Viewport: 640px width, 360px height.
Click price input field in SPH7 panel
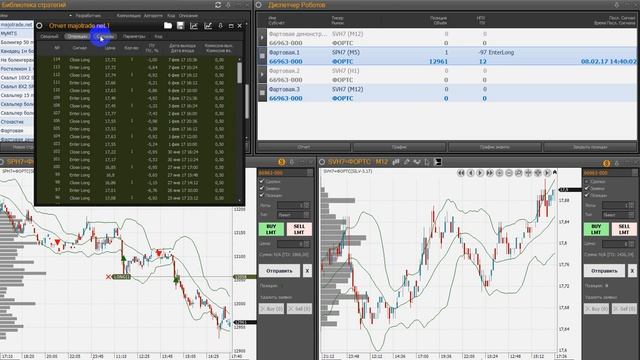coord(290,244)
